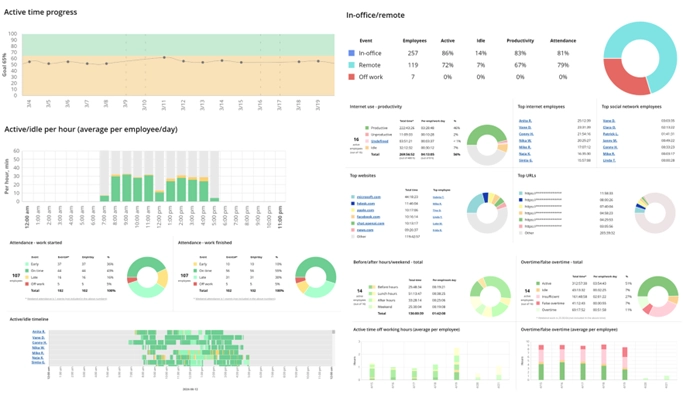Click the Productive legend row in Internet use
The width and height of the screenshot is (684, 396).
(413, 128)
